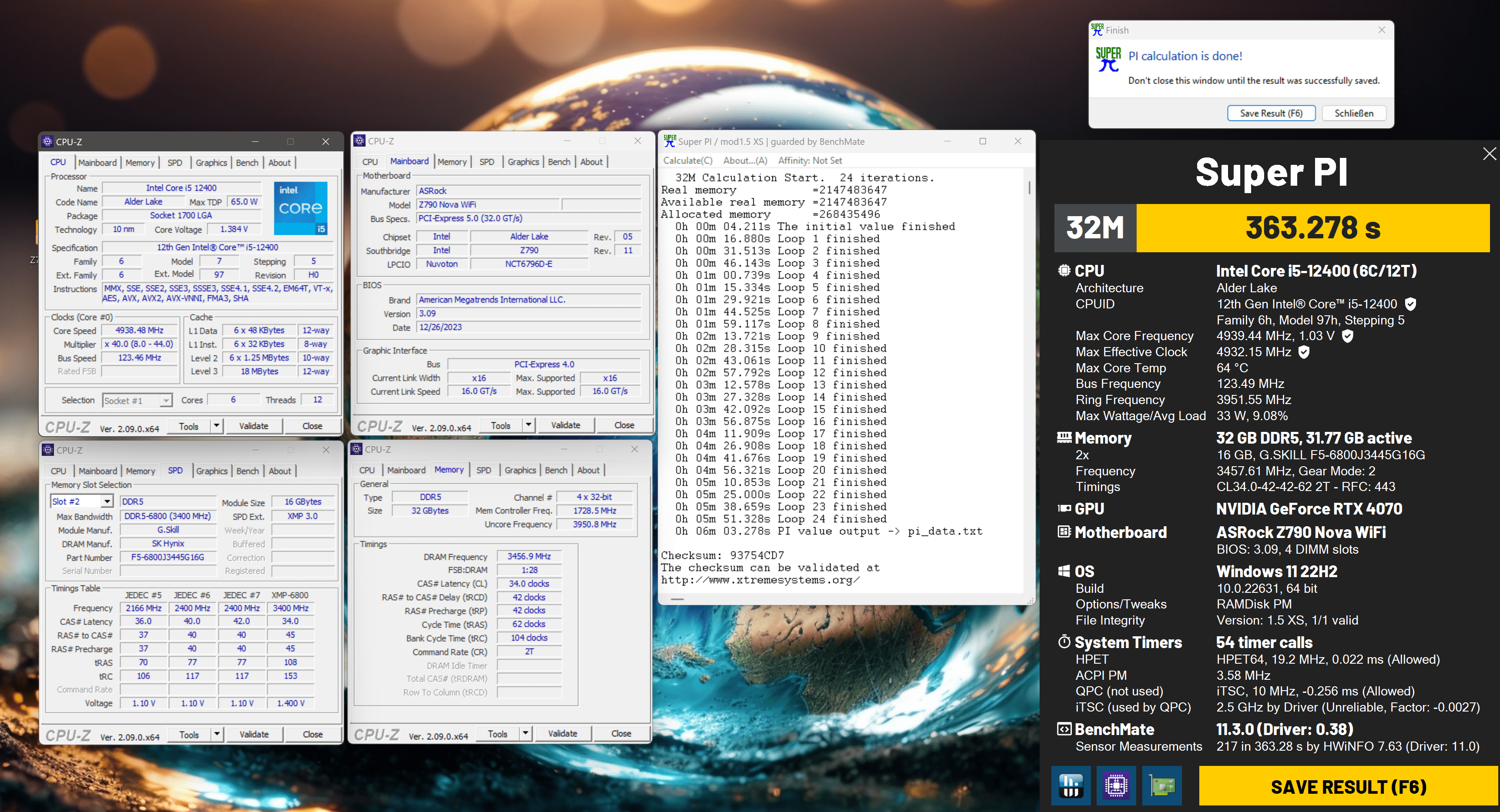The height and width of the screenshot is (812, 1500).
Task: Open the Graphics tab in SPD window
Action: click(211, 471)
